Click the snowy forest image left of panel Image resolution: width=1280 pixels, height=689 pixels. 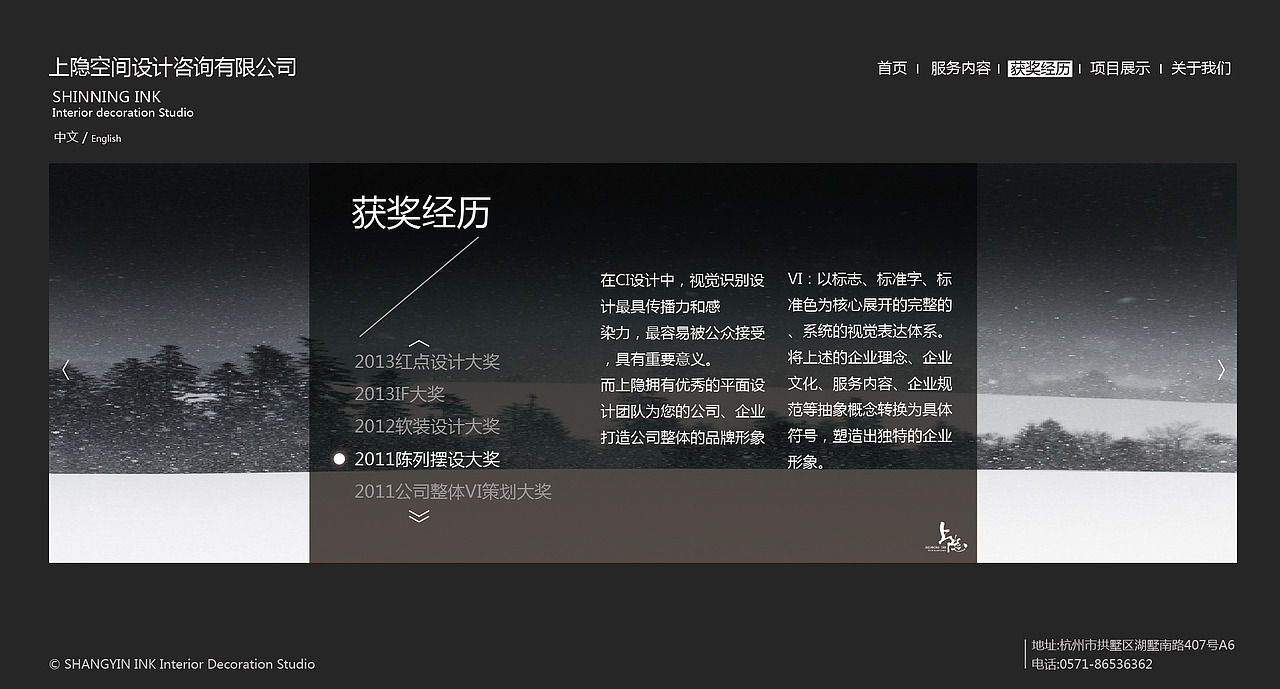179,362
